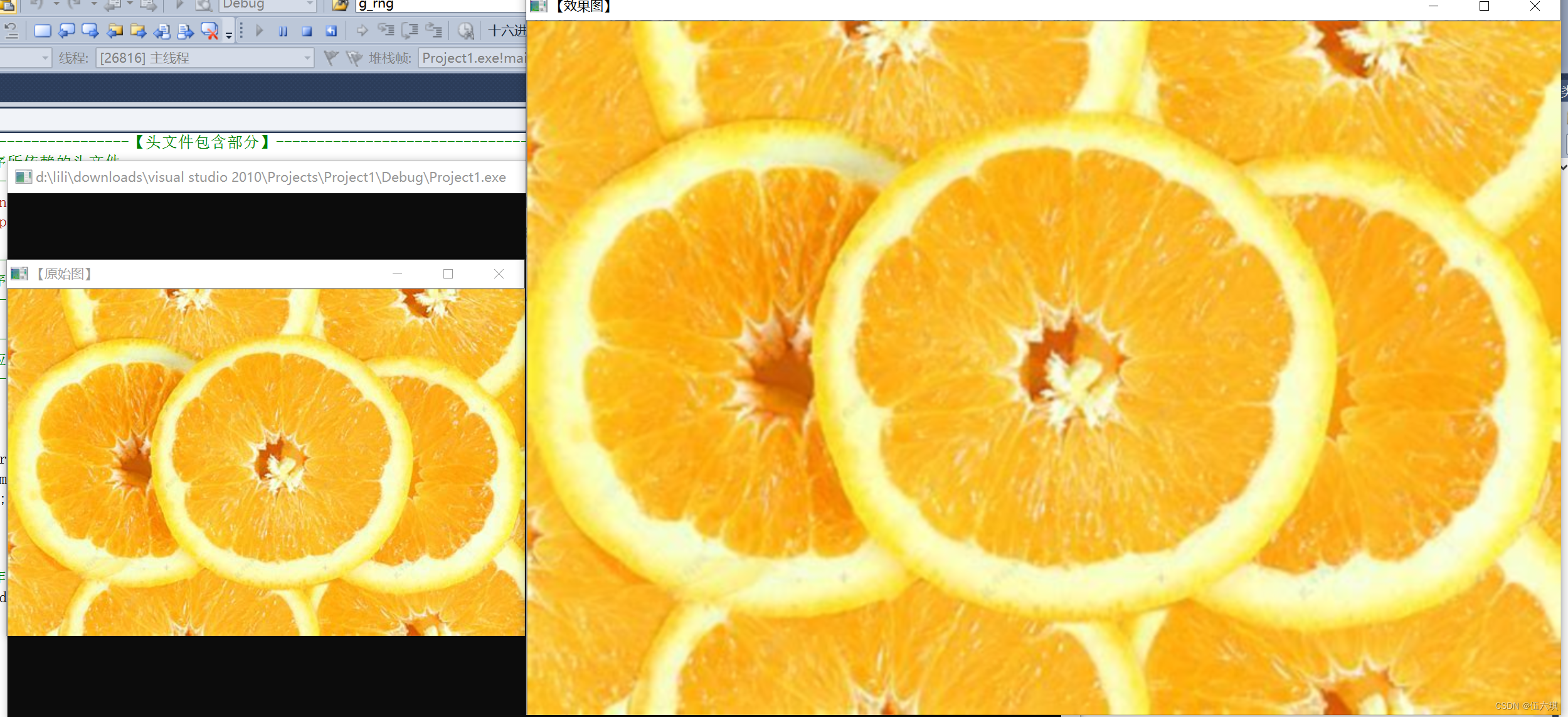Click the uncomment-lines icon at toolbar start

[11, 31]
